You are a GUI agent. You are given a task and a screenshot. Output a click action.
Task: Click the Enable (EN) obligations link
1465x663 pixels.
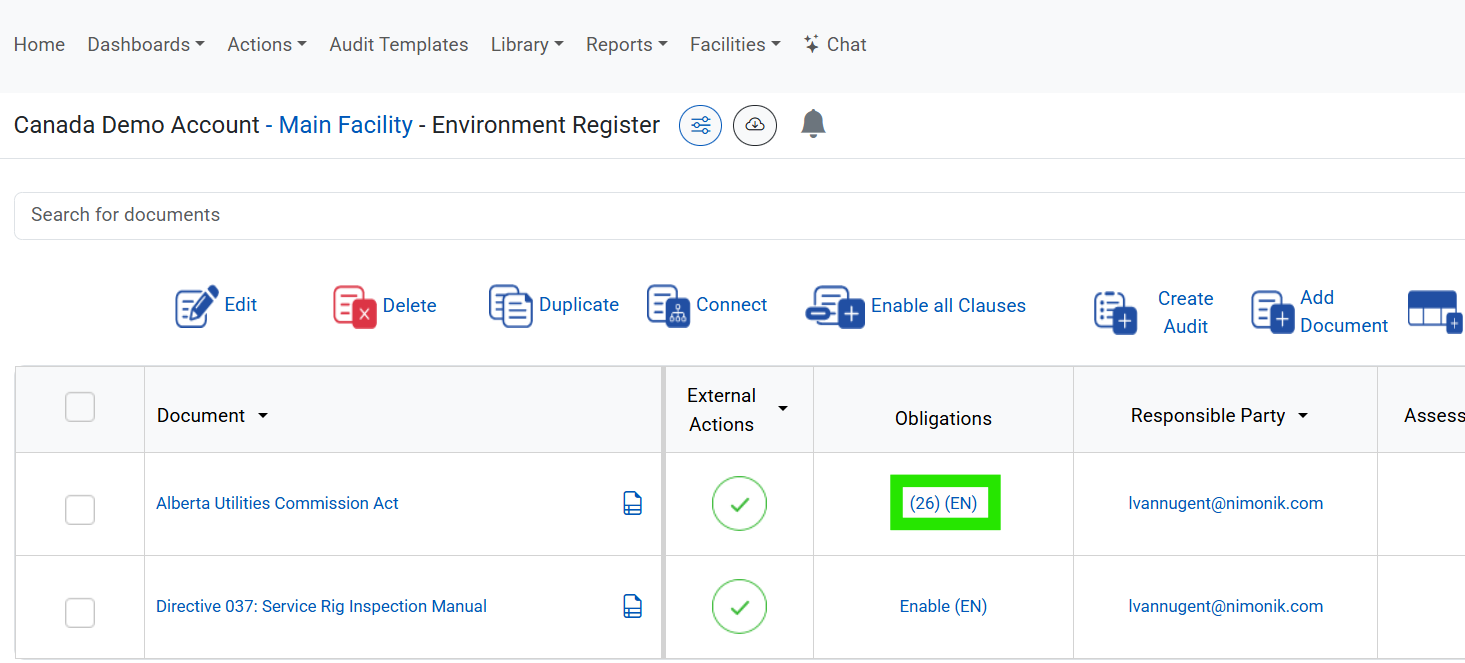[943, 606]
